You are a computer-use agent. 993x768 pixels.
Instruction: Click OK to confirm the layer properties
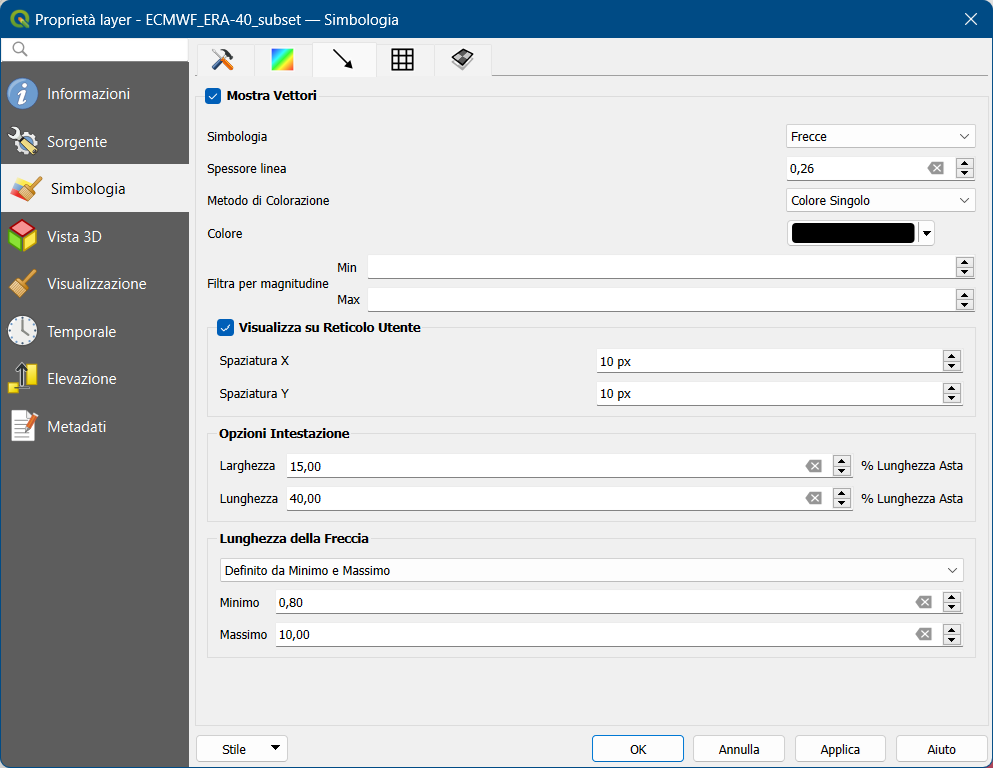(x=638, y=749)
